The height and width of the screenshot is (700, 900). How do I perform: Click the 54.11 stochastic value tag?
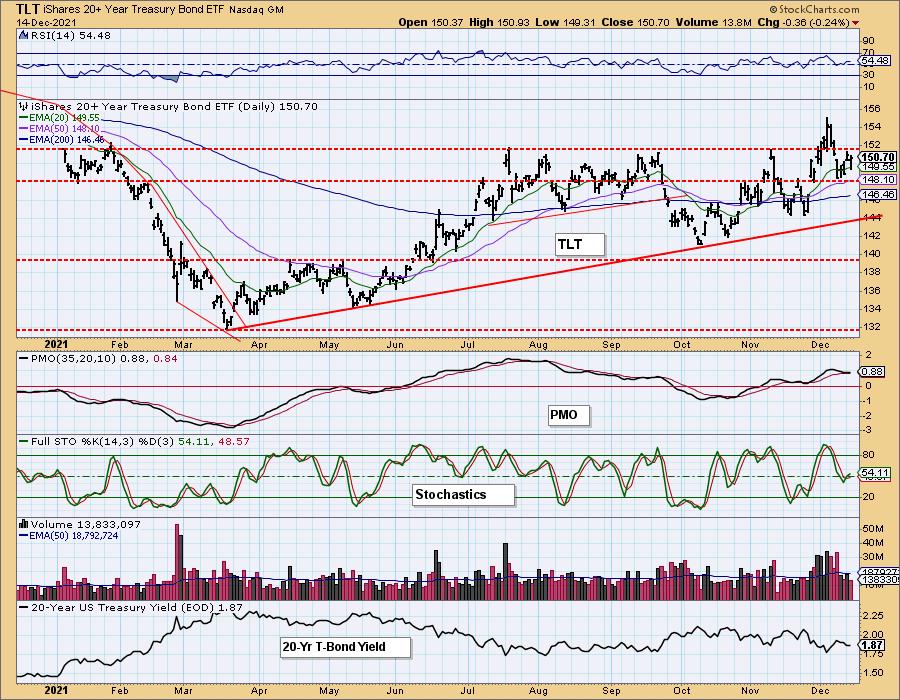click(875, 473)
